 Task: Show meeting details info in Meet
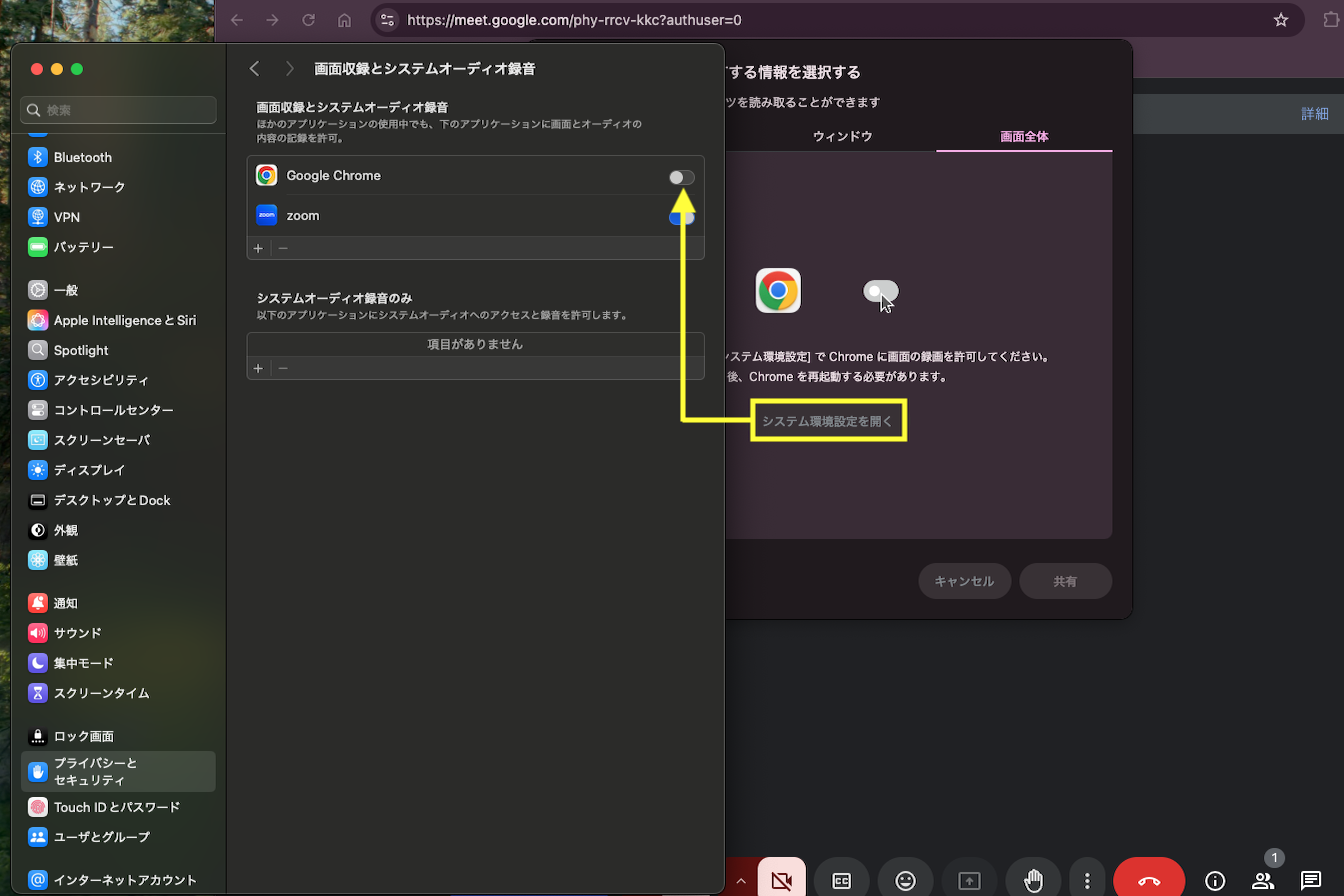point(1215,880)
